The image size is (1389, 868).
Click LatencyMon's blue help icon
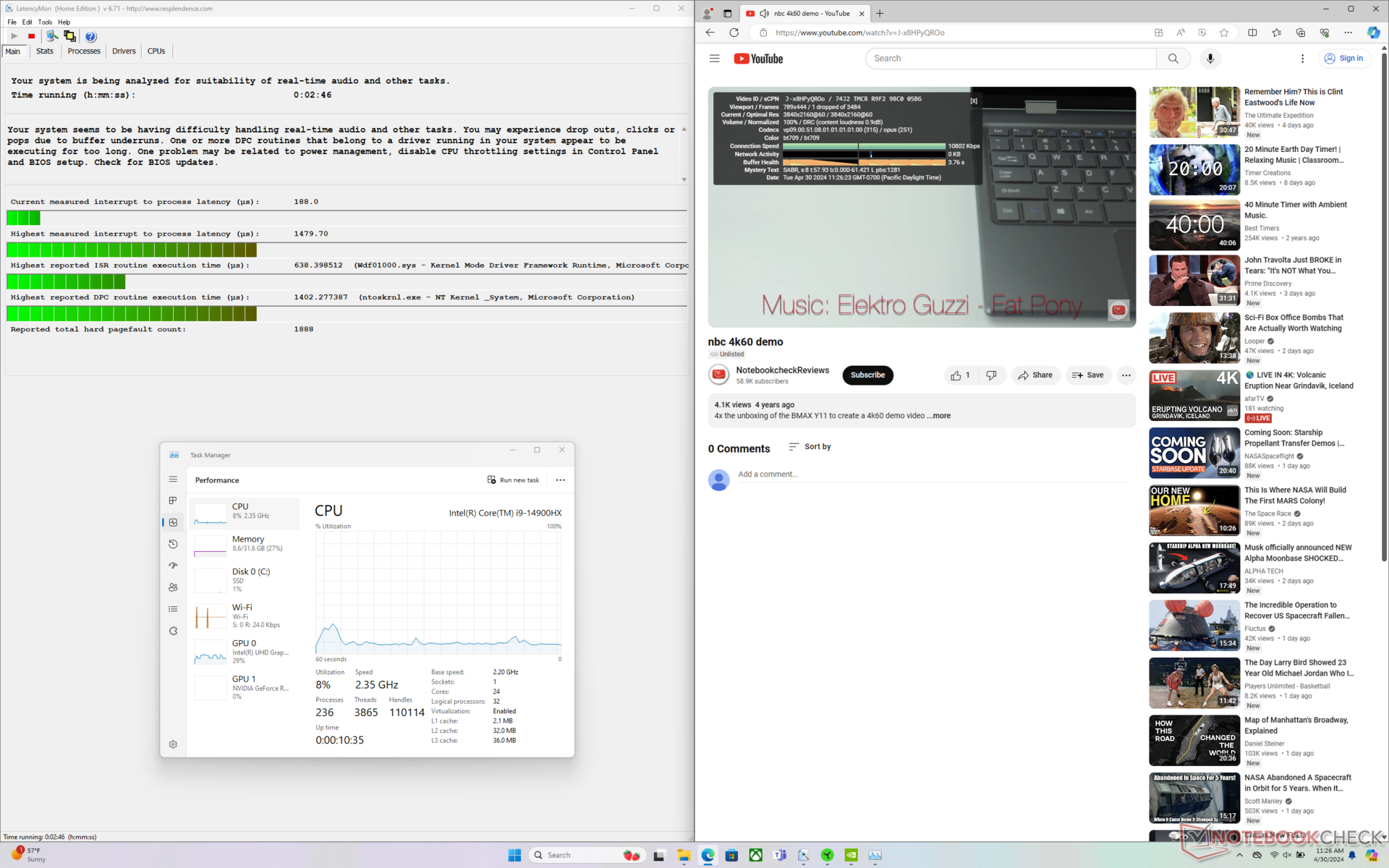90,36
